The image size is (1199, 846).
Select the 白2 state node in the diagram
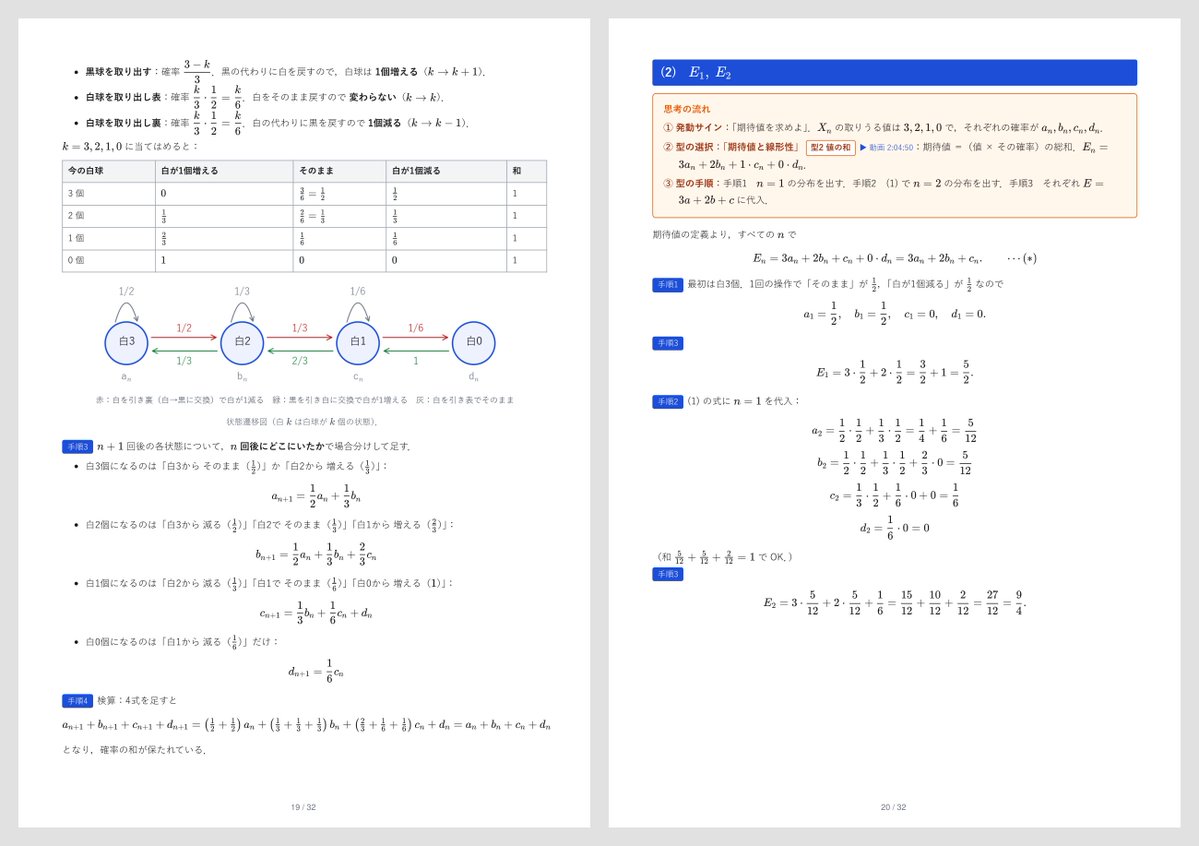242,342
